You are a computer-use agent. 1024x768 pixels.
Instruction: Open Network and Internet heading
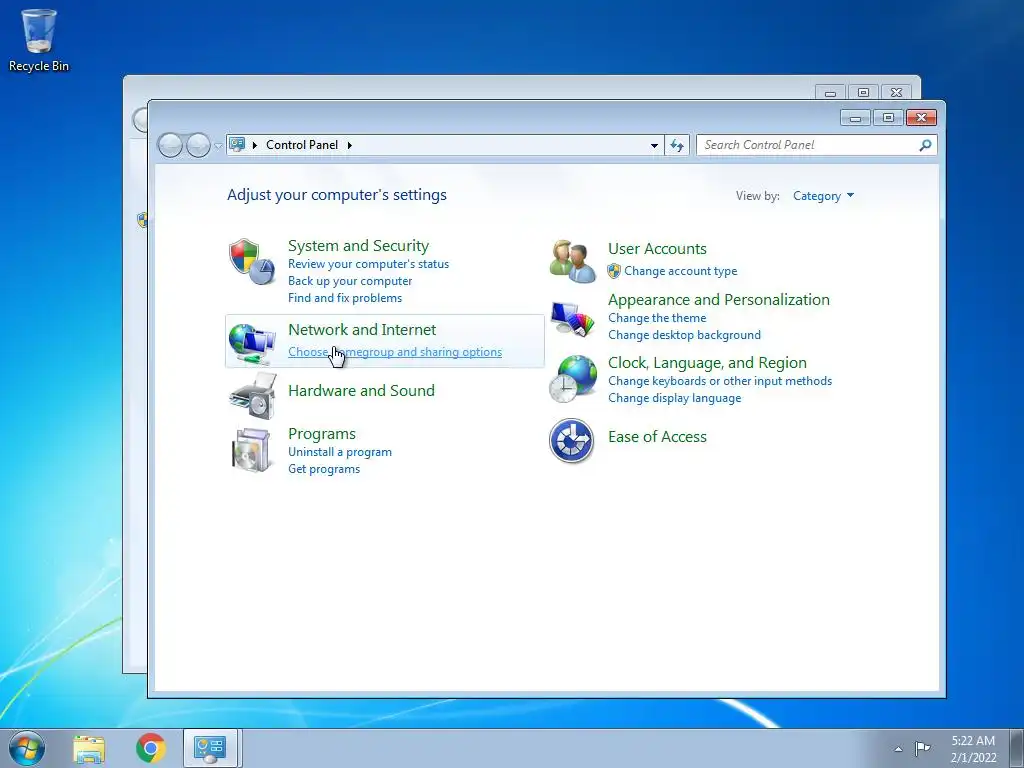(362, 330)
